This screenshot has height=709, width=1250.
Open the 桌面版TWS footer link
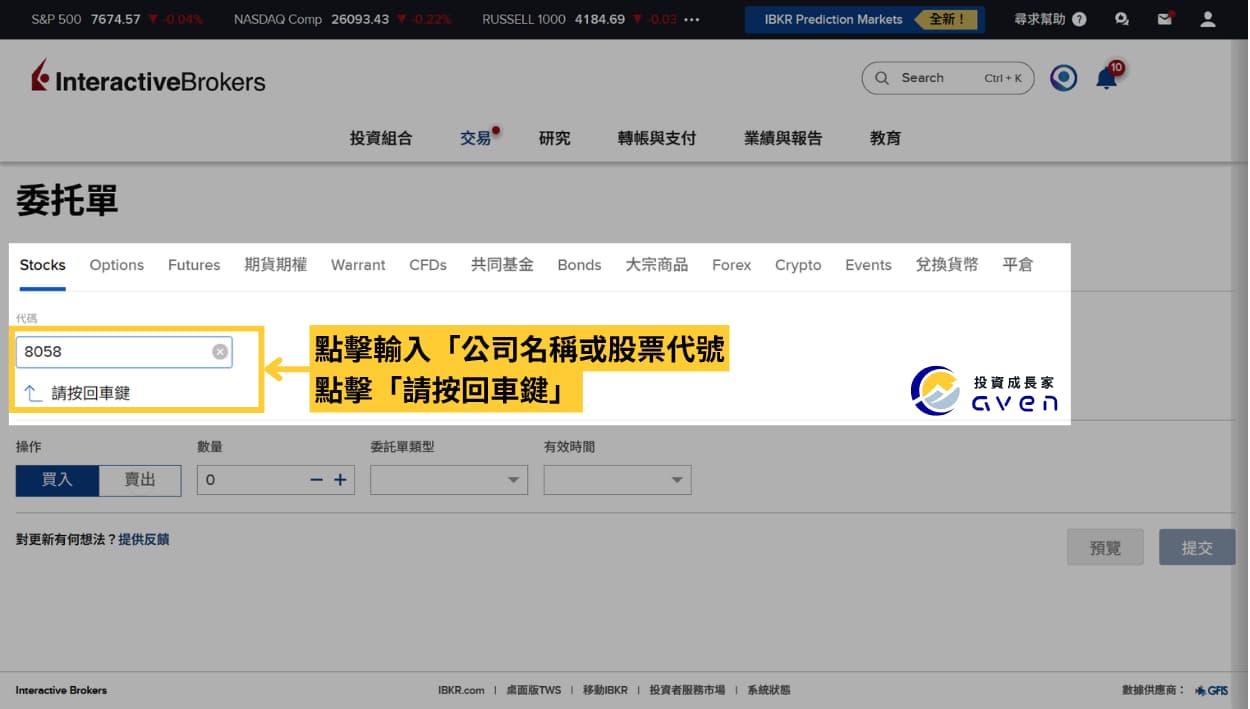534,690
